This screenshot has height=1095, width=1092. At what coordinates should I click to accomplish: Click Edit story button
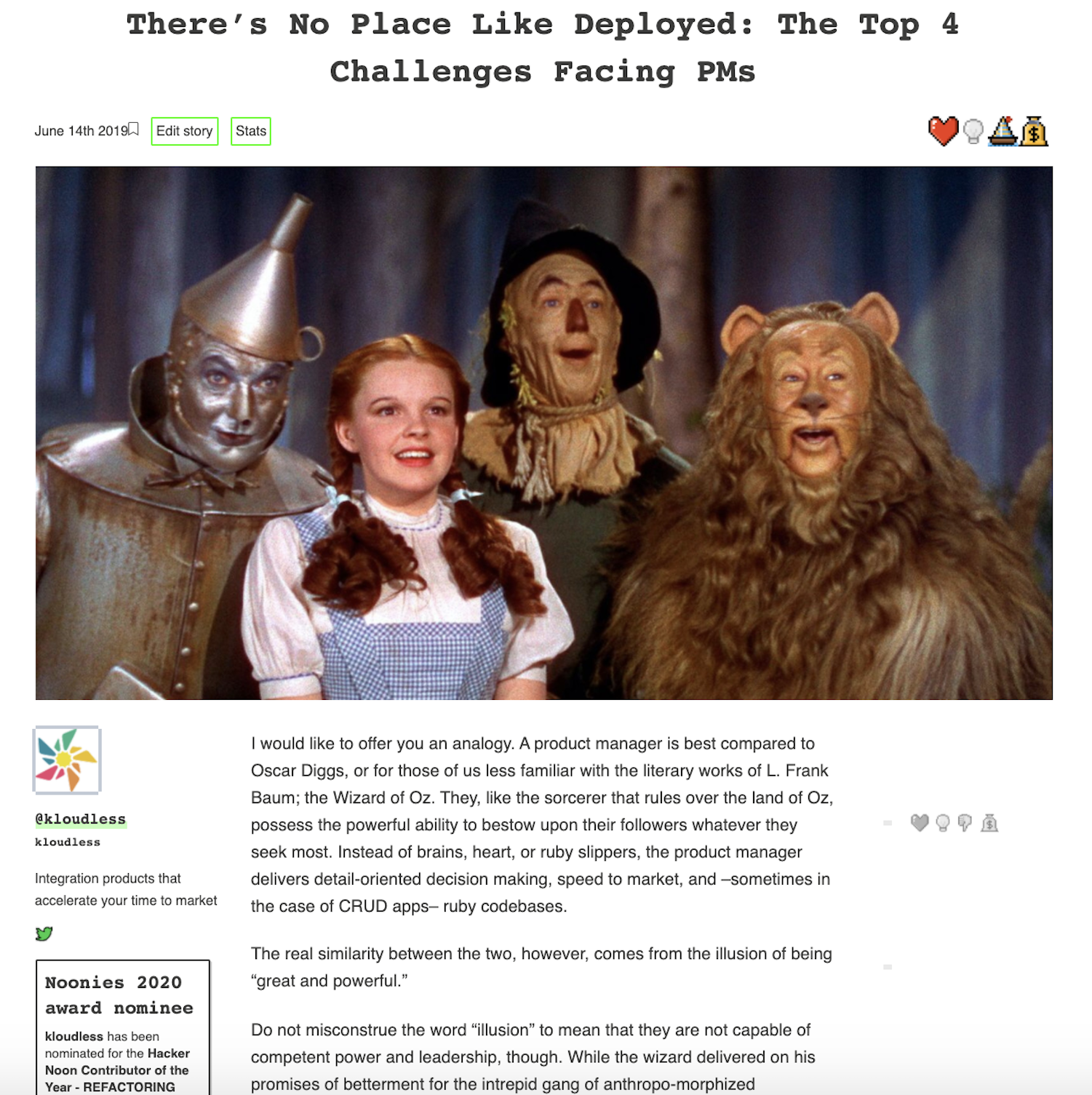pyautogui.click(x=185, y=131)
